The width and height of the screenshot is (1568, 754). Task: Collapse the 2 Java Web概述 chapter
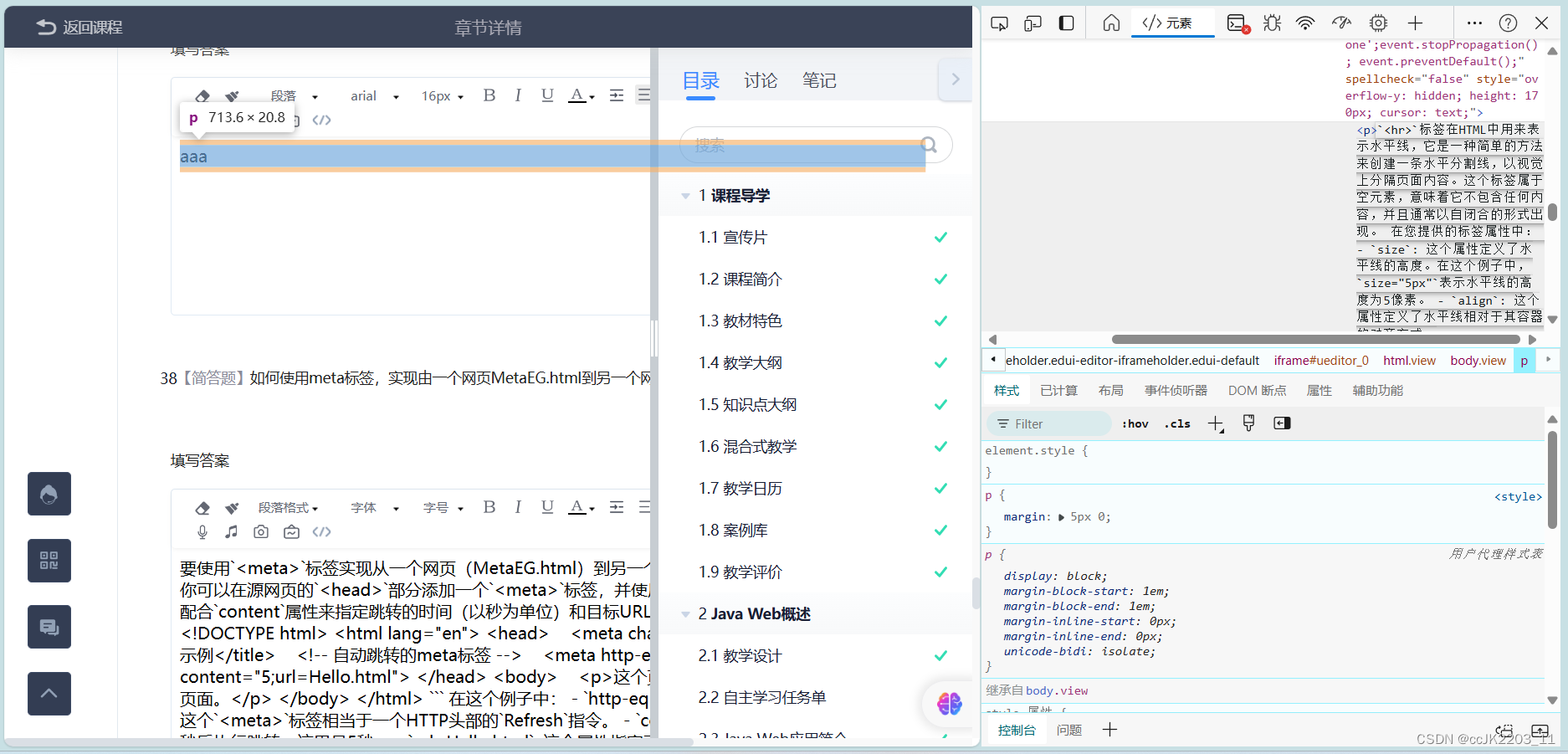pos(685,614)
